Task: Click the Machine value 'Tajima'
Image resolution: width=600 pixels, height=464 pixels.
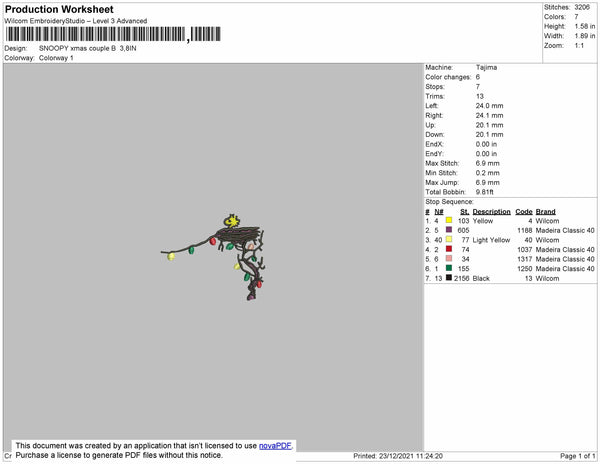Action: click(486, 67)
